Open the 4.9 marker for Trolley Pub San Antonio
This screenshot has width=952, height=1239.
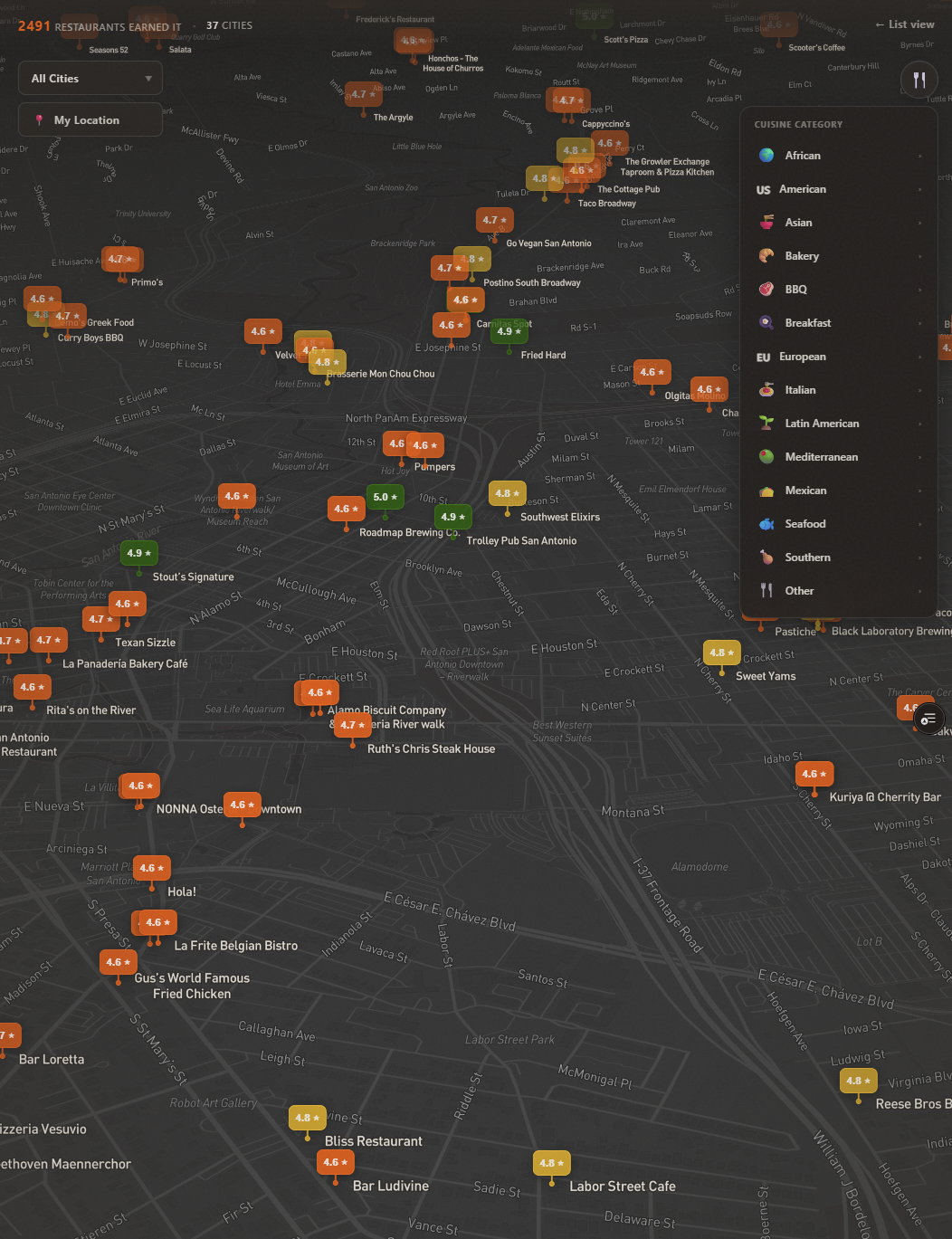(452, 517)
